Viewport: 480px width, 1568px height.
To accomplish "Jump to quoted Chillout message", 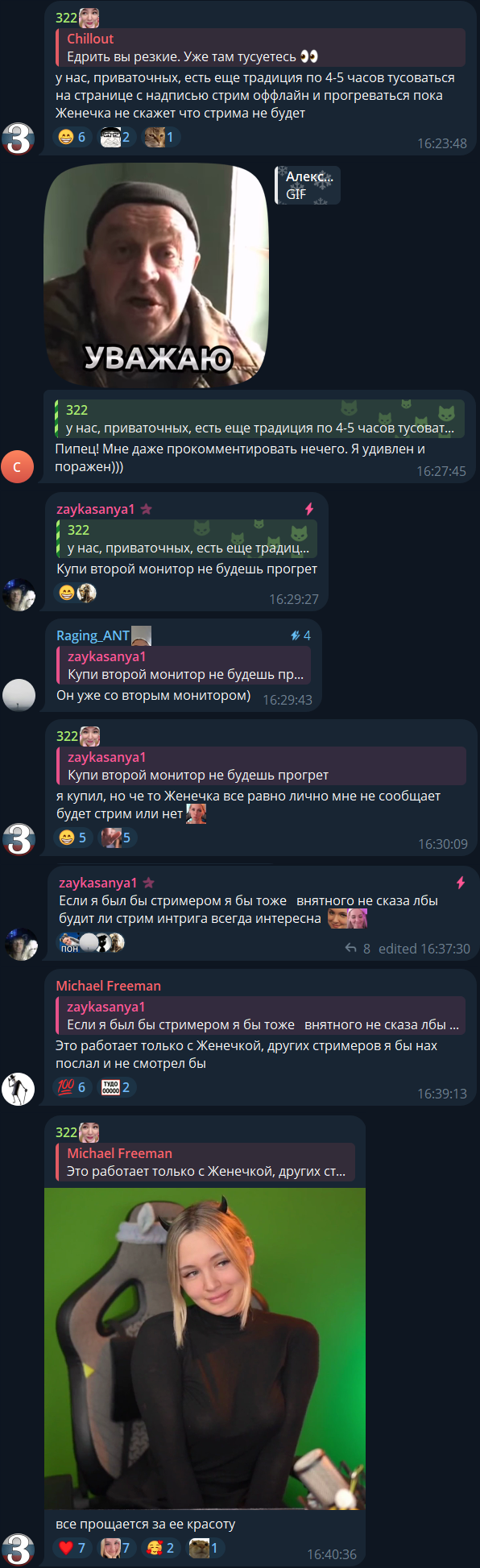I will (261, 48).
